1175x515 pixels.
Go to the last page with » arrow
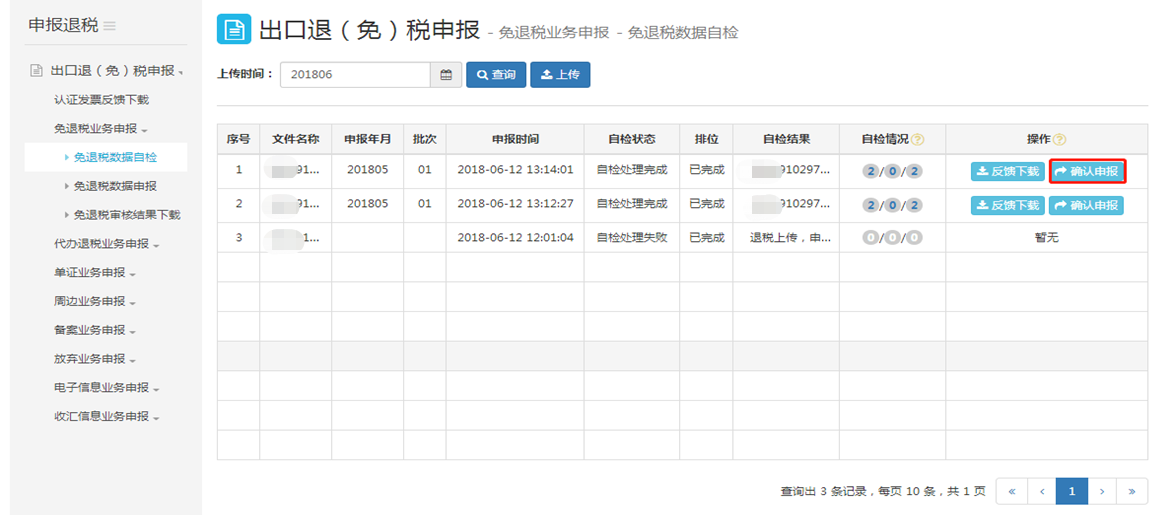click(x=1132, y=491)
